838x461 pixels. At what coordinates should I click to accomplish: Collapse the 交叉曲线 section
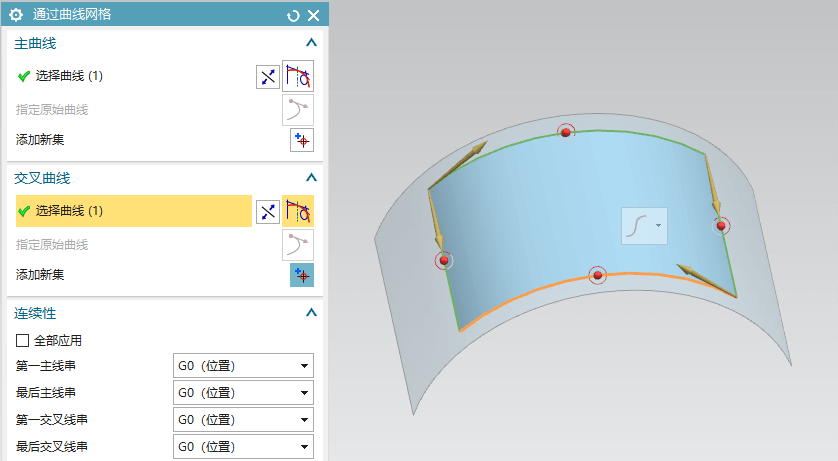tap(311, 178)
